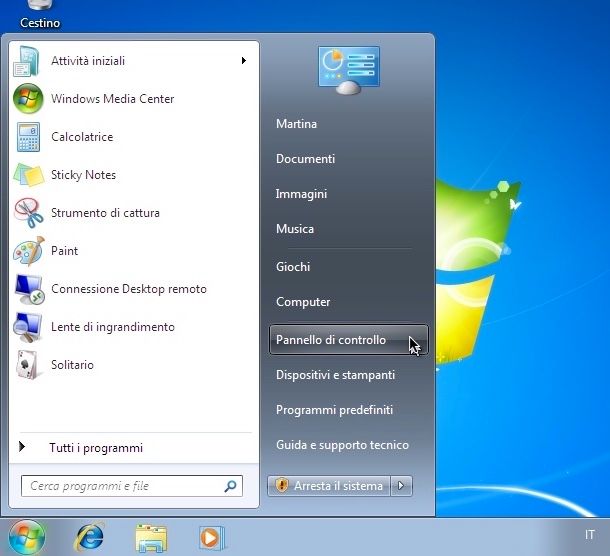Click the Start orb button
Viewport: 610px width, 556px height.
click(27, 537)
